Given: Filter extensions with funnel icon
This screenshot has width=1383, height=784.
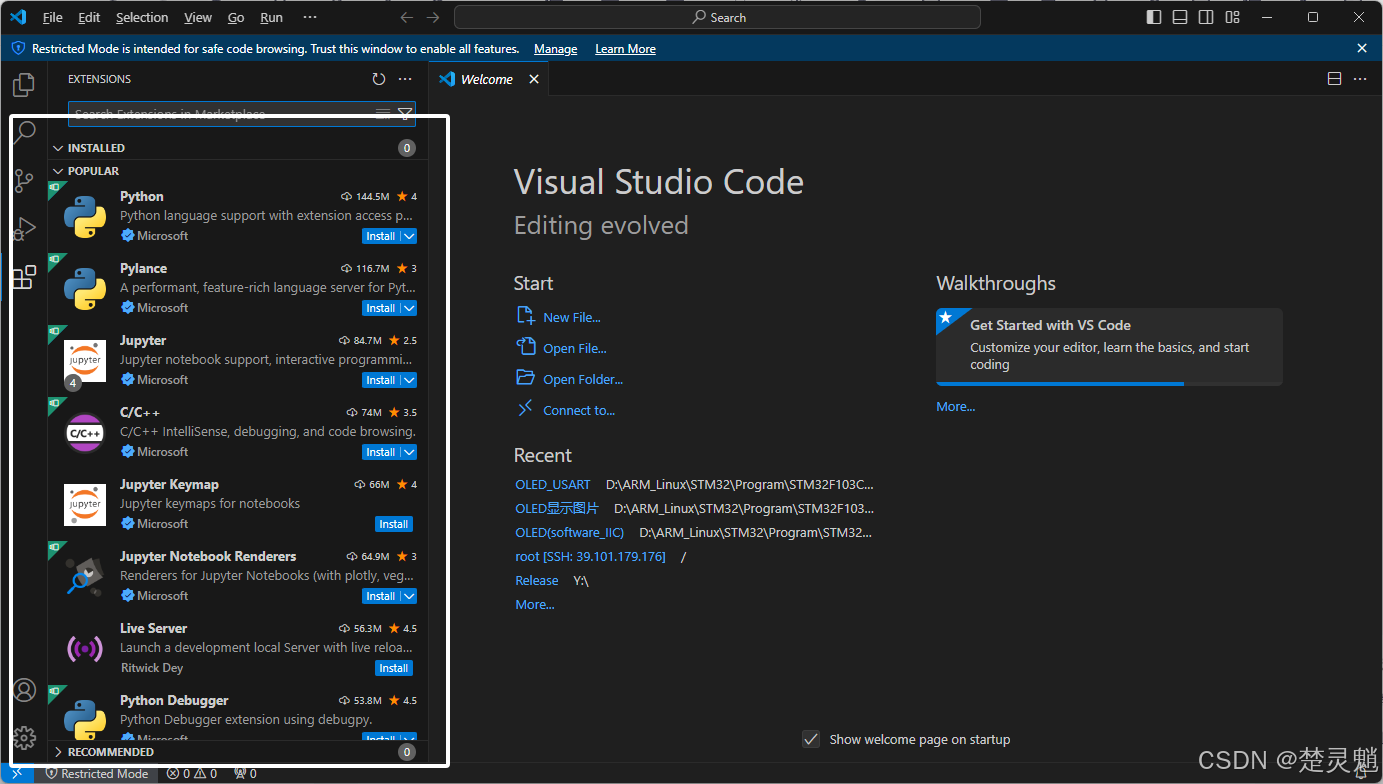Looking at the screenshot, I should click(x=404, y=114).
